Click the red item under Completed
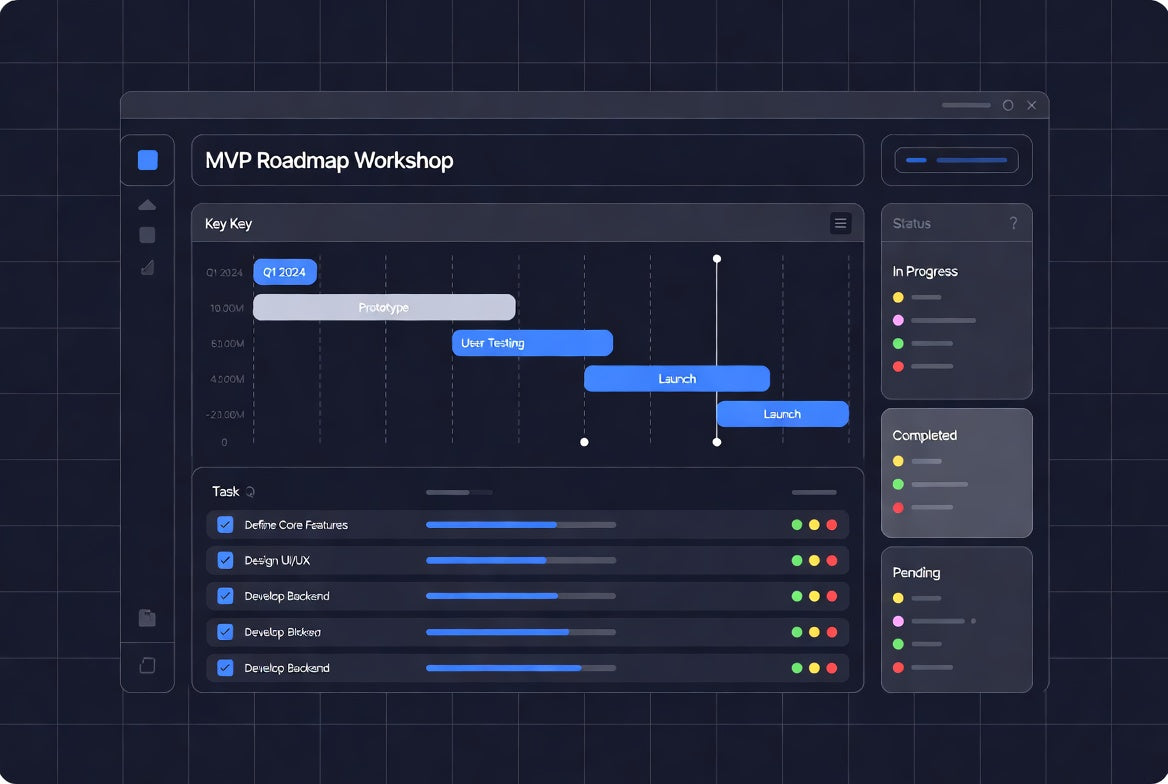 923,508
